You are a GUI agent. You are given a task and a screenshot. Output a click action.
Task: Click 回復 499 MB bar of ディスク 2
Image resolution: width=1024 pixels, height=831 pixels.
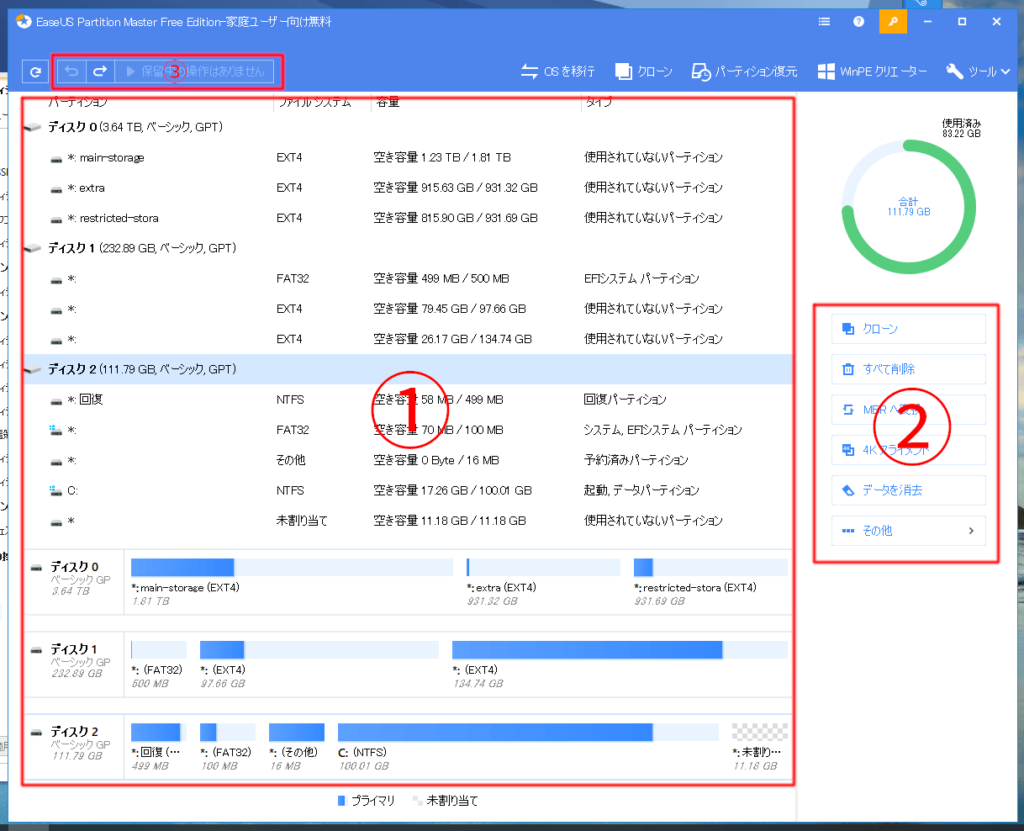click(x=158, y=732)
